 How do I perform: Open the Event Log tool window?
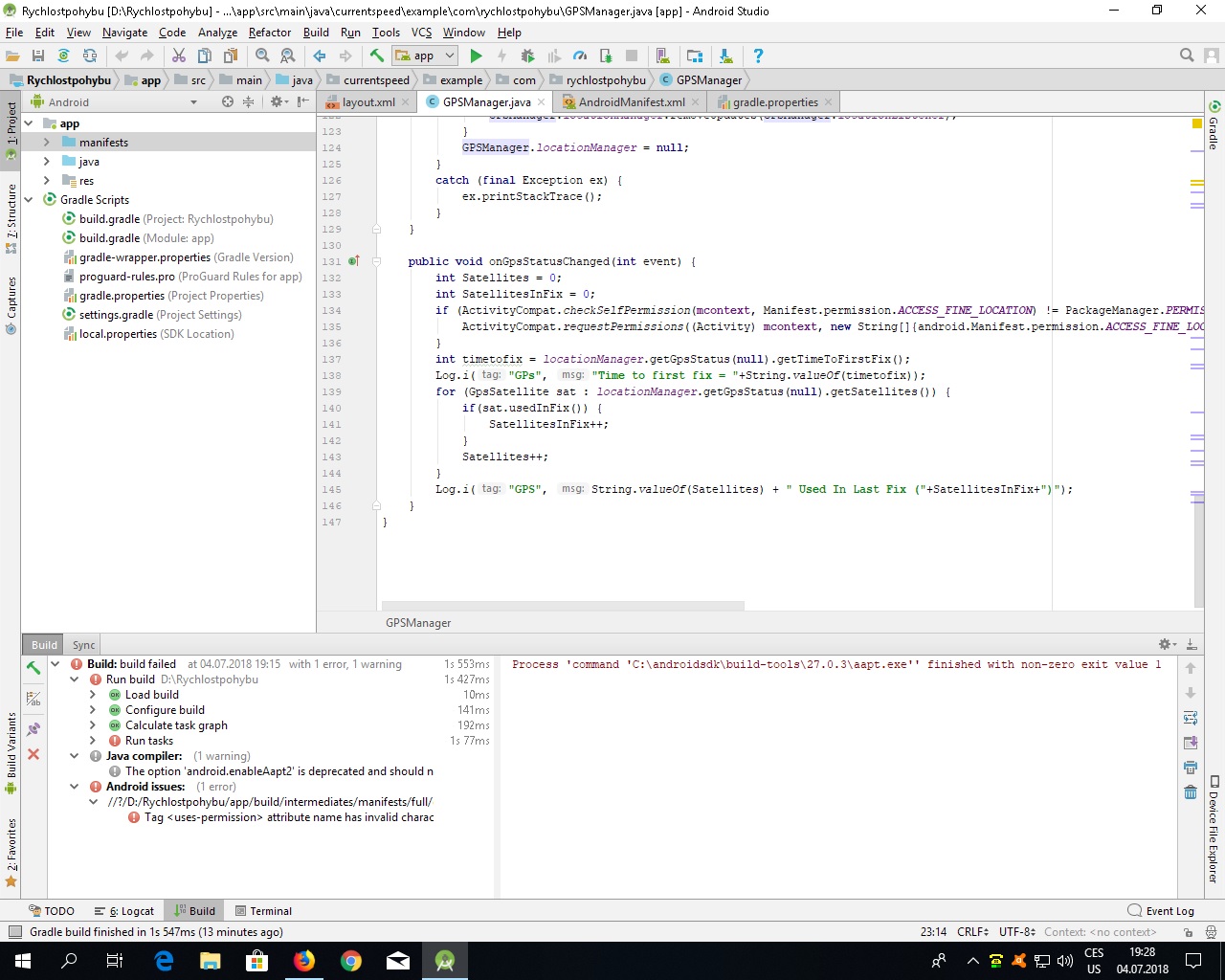click(x=1161, y=911)
